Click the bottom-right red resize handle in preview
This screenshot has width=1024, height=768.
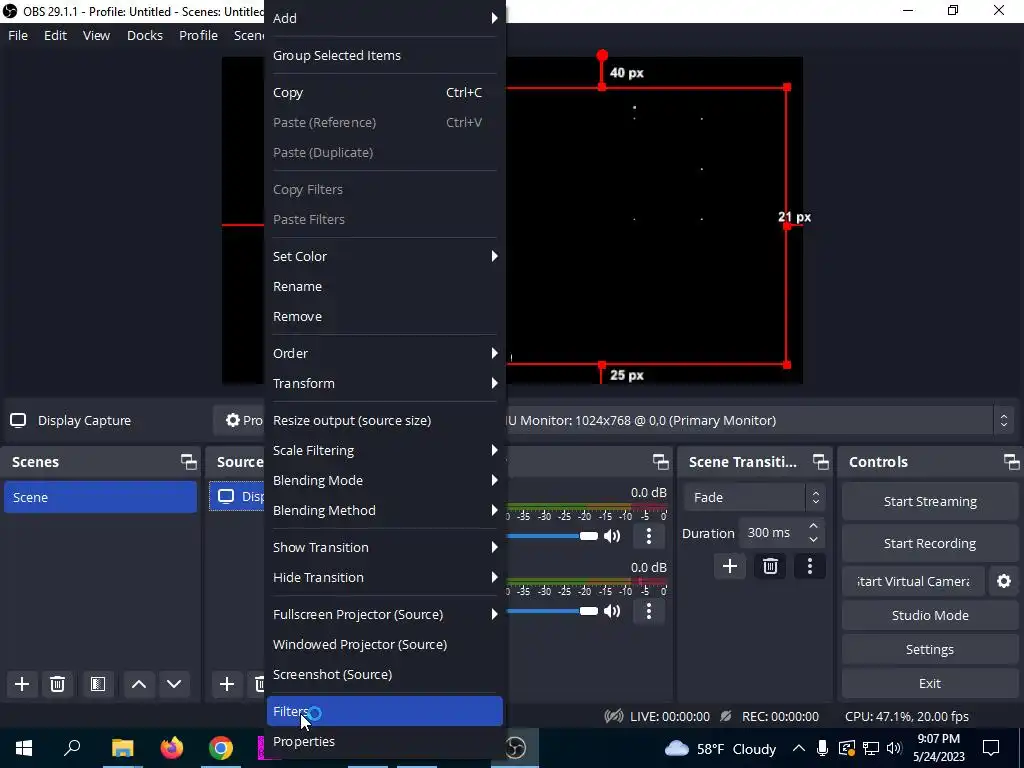pyautogui.click(x=787, y=365)
